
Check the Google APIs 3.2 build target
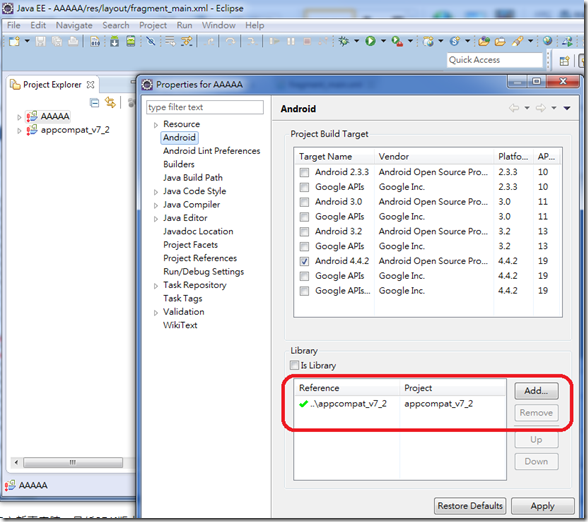coord(304,246)
